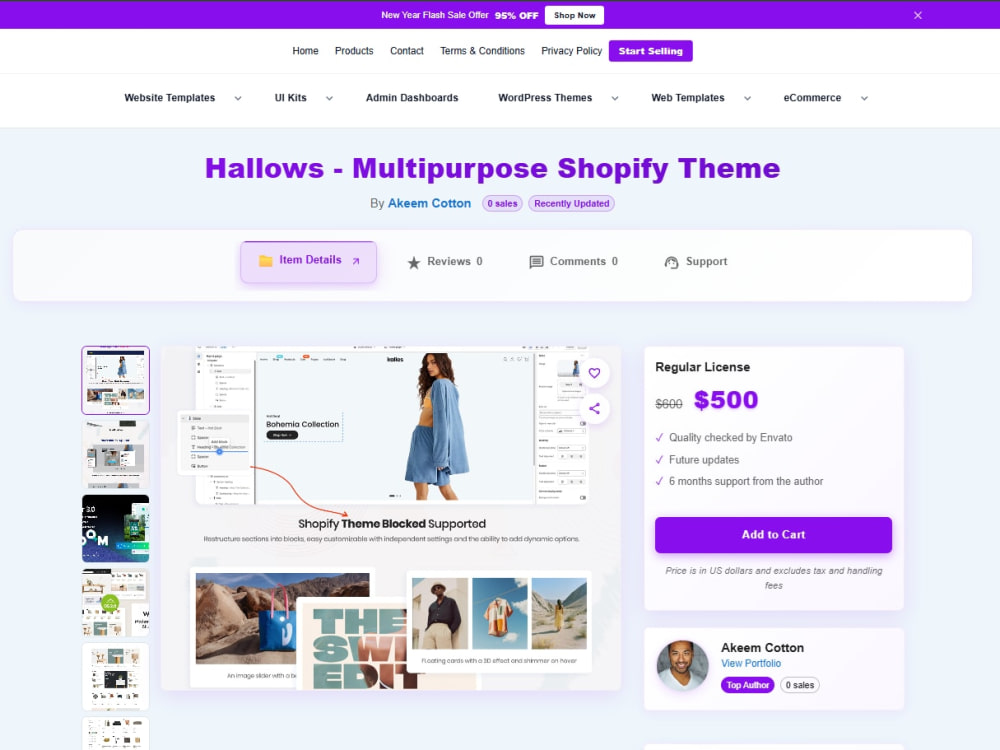1000x750 pixels.
Task: Click the comment bubble icon beside Comments
Action: (536, 262)
